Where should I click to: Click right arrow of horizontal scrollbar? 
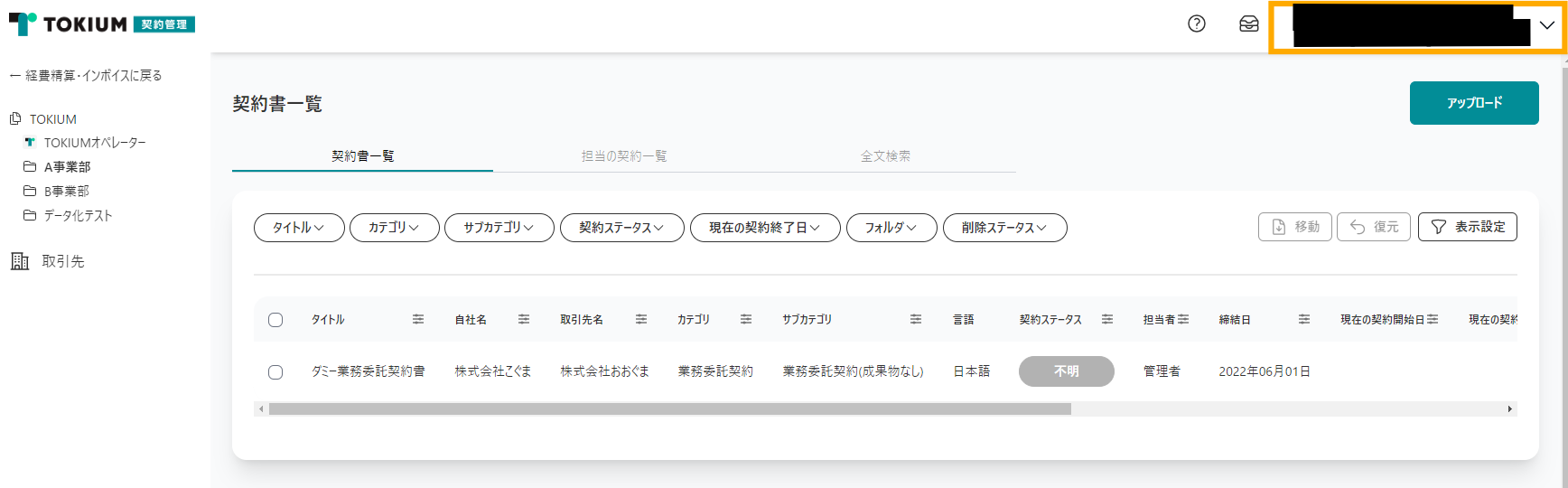point(1510,409)
